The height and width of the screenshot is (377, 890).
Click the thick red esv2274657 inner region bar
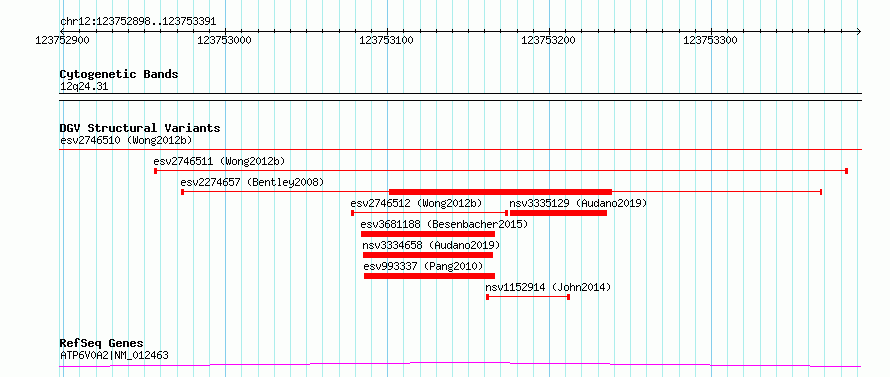tap(500, 192)
